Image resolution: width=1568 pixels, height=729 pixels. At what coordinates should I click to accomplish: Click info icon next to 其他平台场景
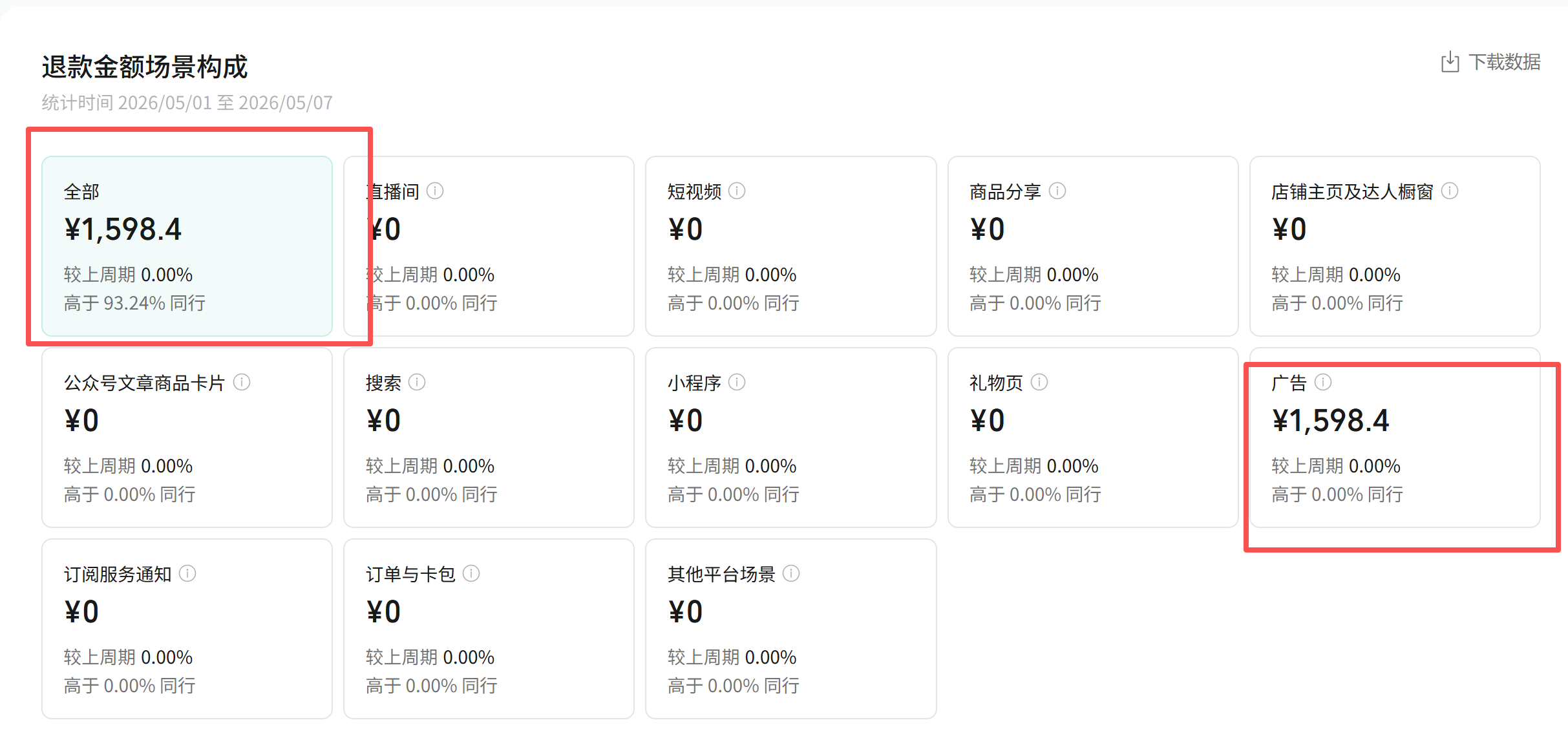pos(791,574)
